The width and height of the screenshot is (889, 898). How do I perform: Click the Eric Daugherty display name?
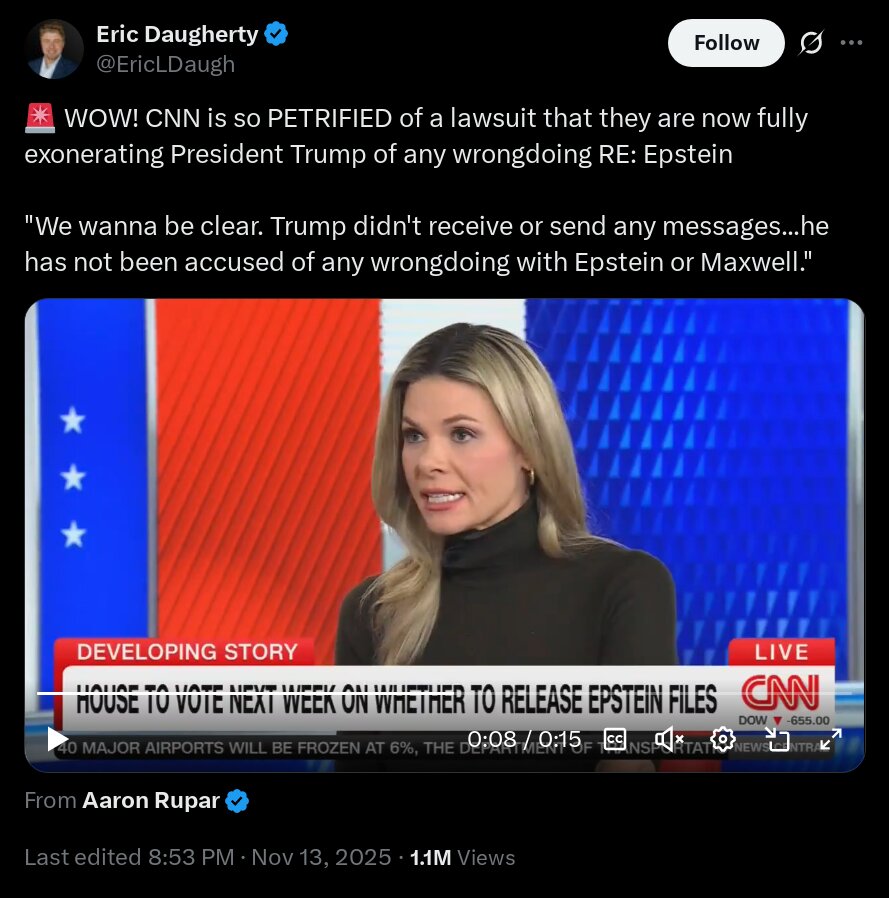tap(177, 34)
